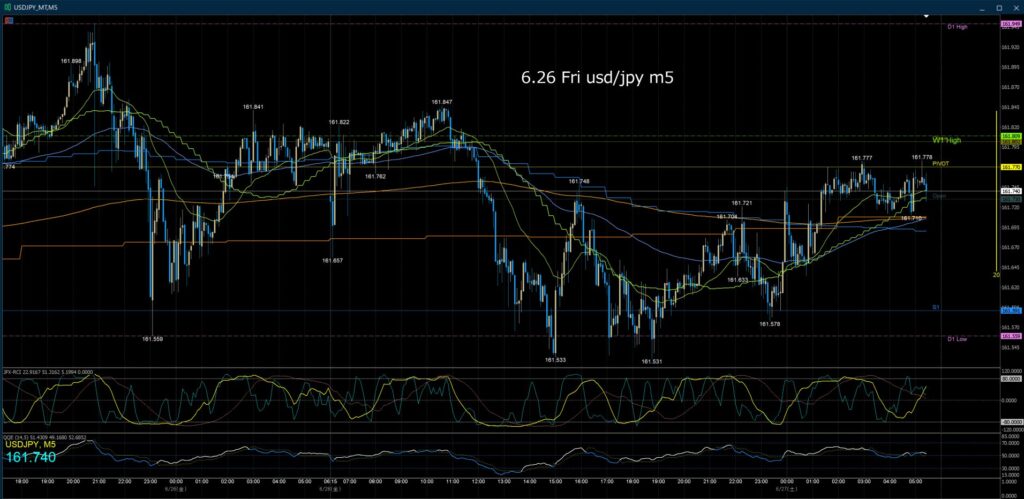Click the W1 High level label
Viewport: 1024px width, 499px height.
pos(946,140)
